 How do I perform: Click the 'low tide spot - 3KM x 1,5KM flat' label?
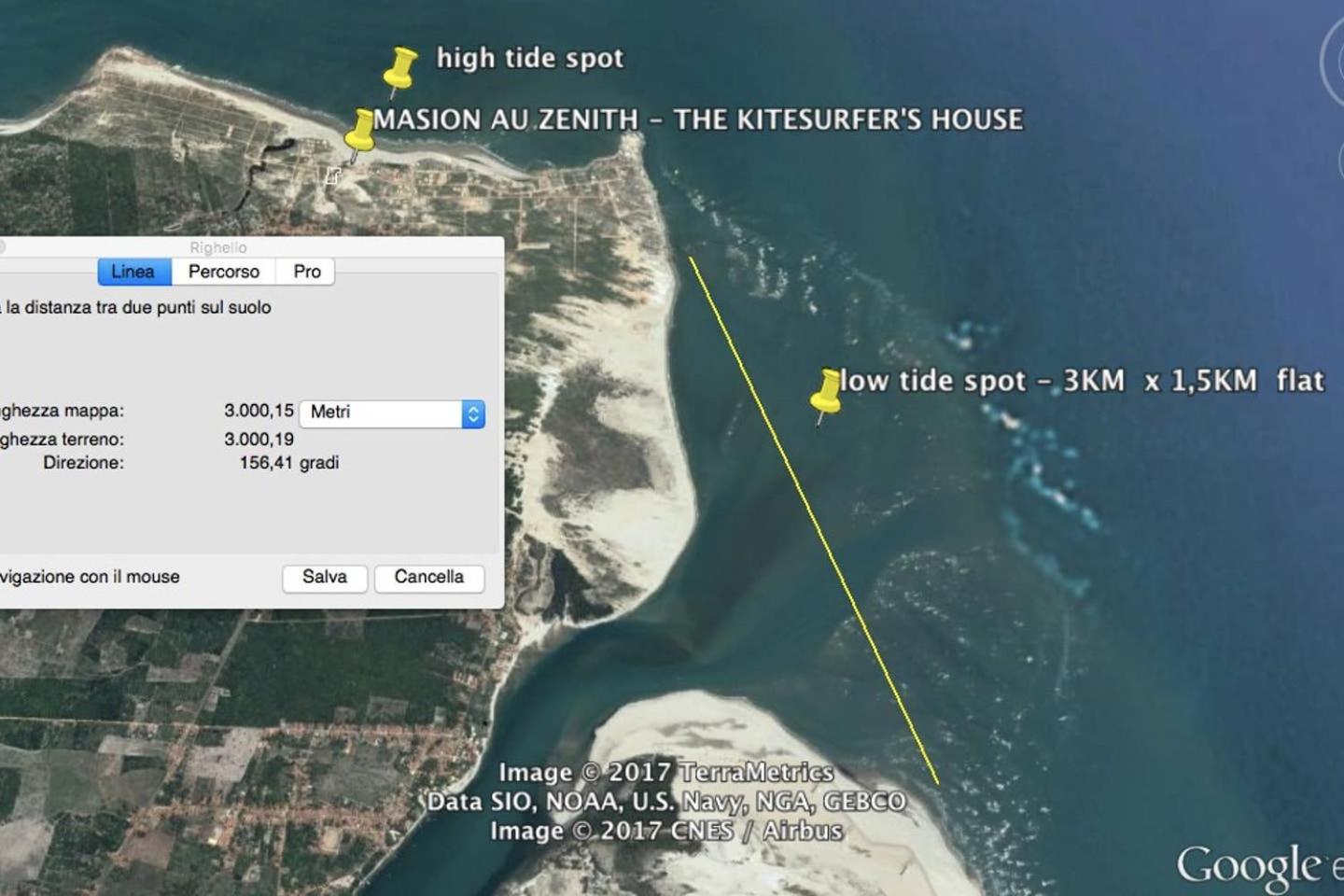[x=1082, y=381]
